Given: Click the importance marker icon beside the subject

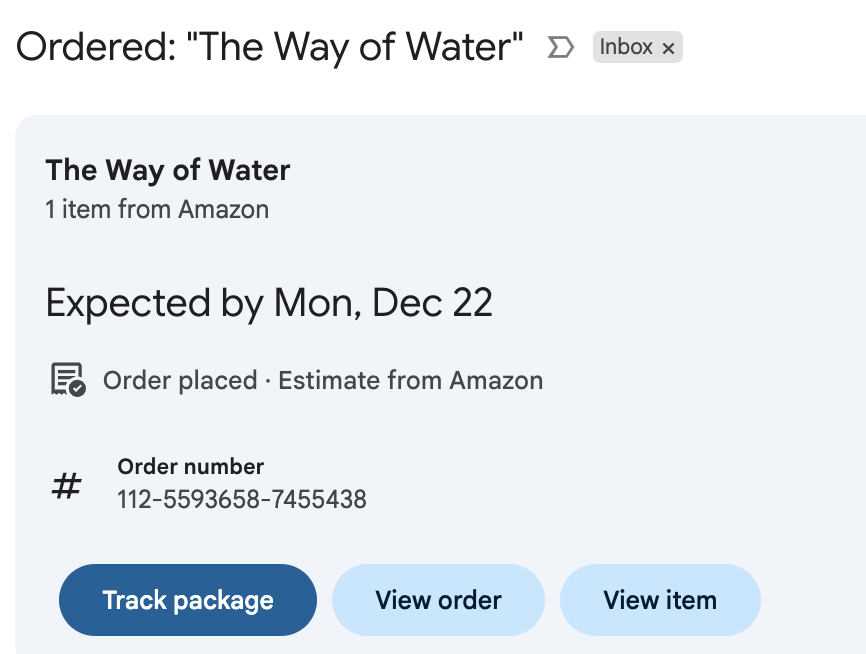Looking at the screenshot, I should point(561,47).
